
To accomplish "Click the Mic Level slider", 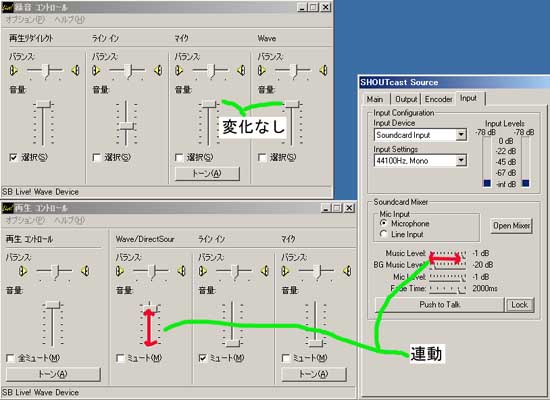I will tap(448, 278).
